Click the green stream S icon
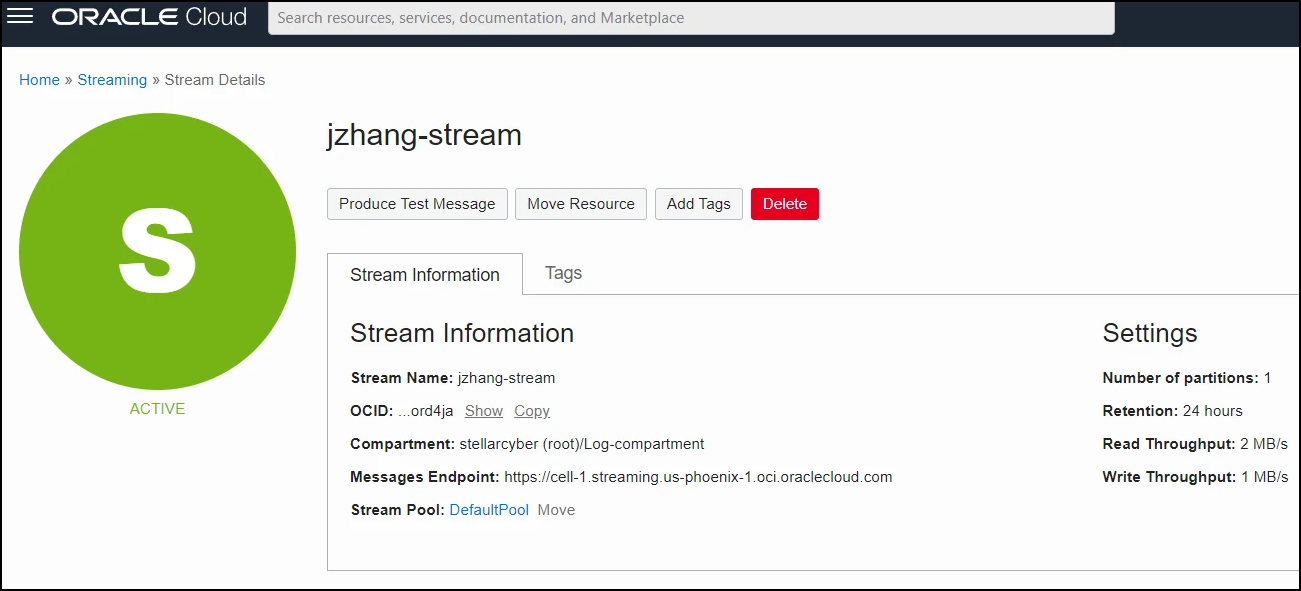The height and width of the screenshot is (591, 1301). coord(157,251)
